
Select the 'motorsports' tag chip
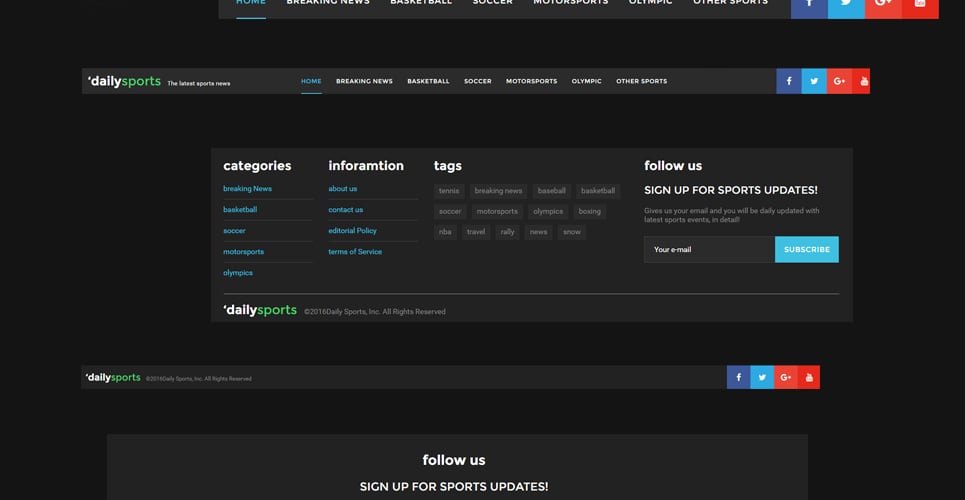497,212
